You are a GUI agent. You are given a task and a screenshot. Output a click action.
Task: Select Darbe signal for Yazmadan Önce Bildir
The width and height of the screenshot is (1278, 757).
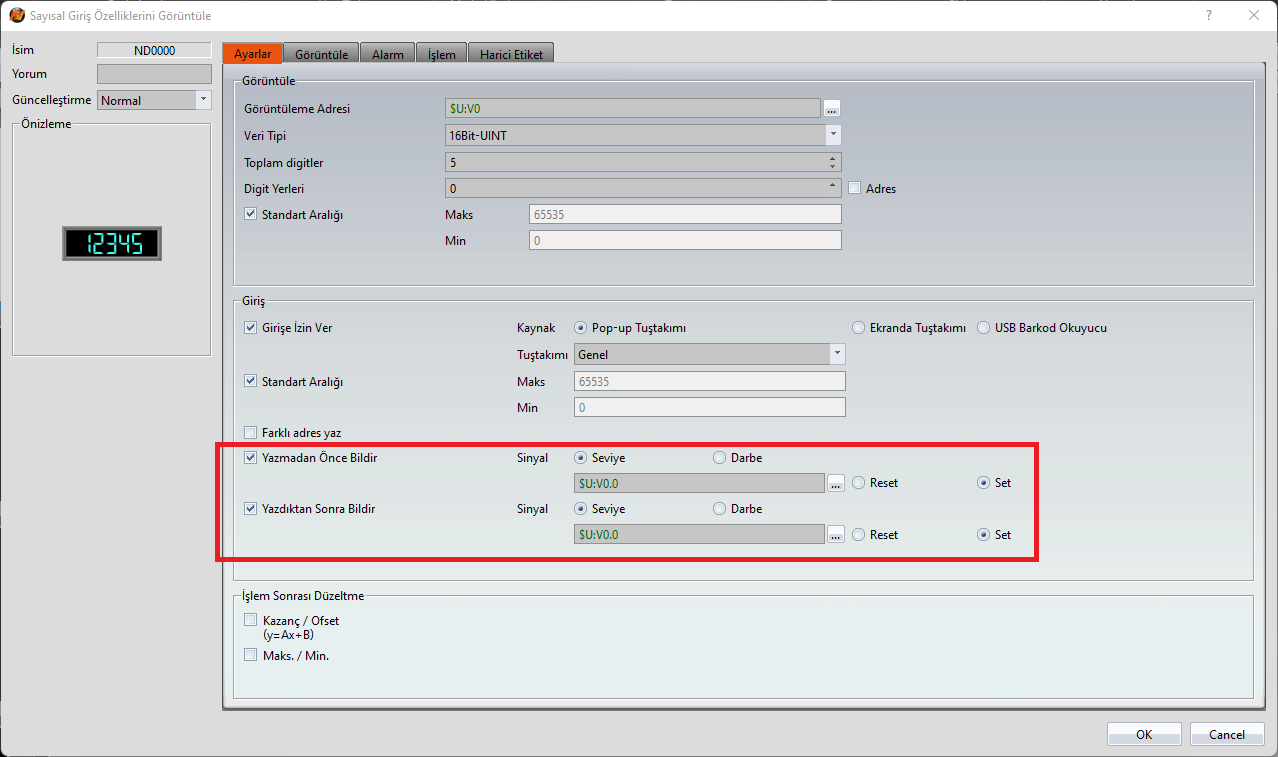click(x=720, y=458)
